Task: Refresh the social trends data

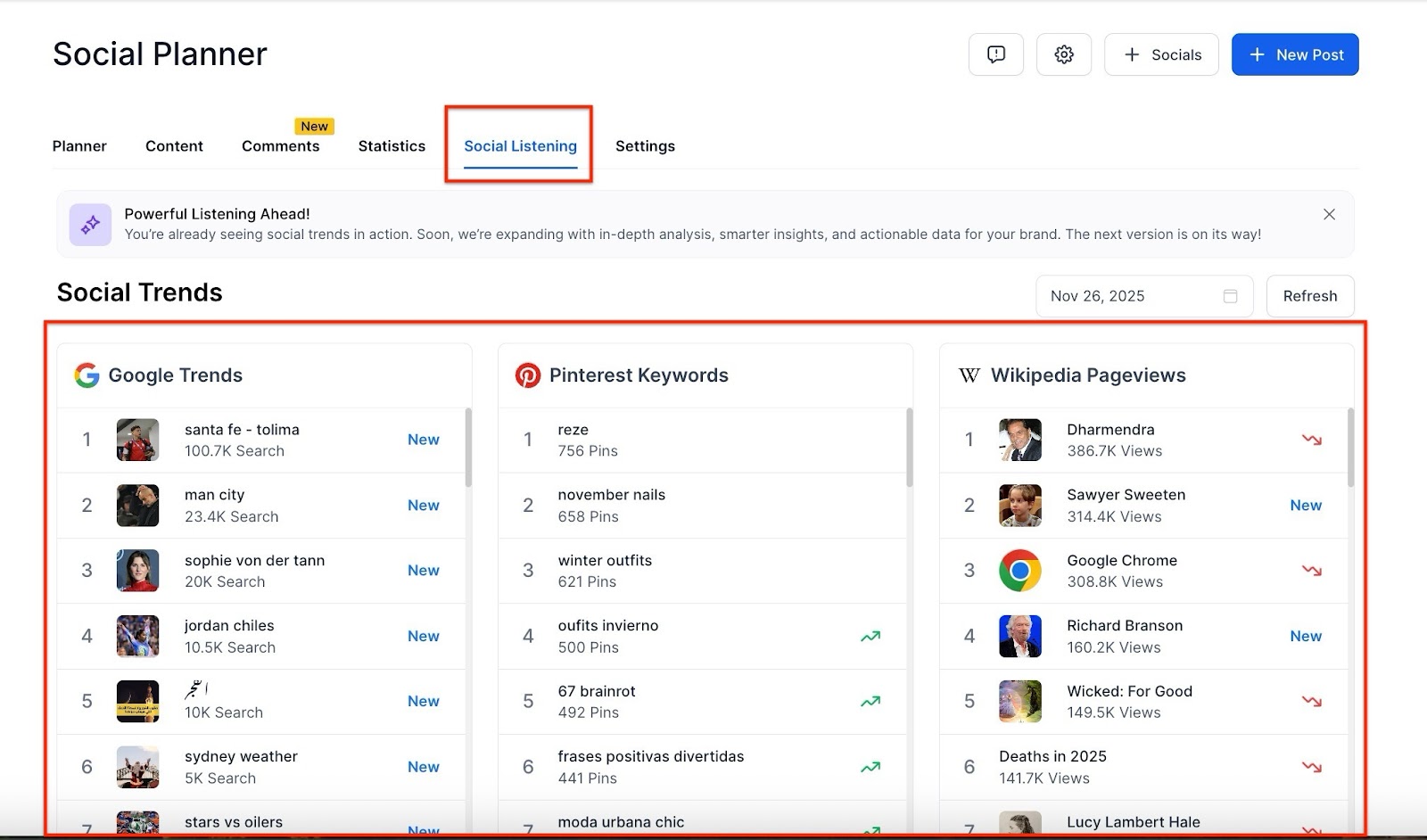Action: click(1309, 296)
